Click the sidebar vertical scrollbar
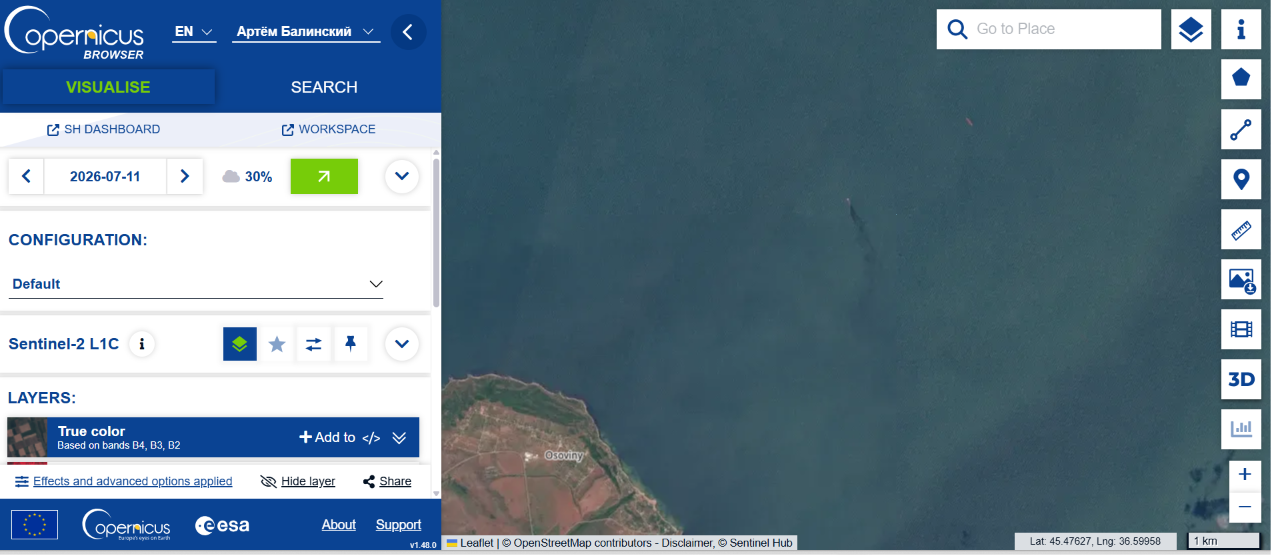The image size is (1271, 555). [x=436, y=231]
